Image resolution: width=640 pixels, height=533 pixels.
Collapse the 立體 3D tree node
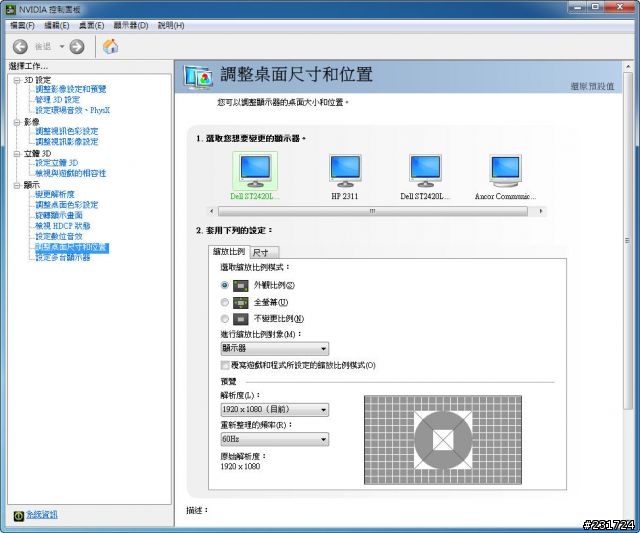click(17, 154)
